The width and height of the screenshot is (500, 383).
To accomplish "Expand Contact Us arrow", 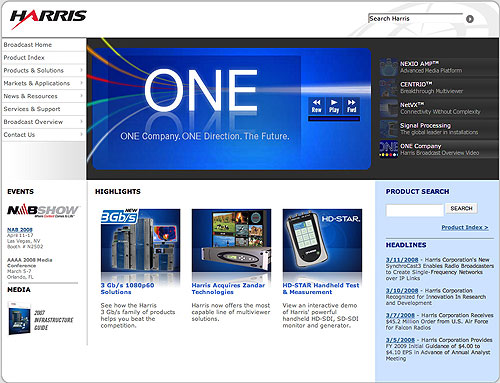I will pos(81,134).
